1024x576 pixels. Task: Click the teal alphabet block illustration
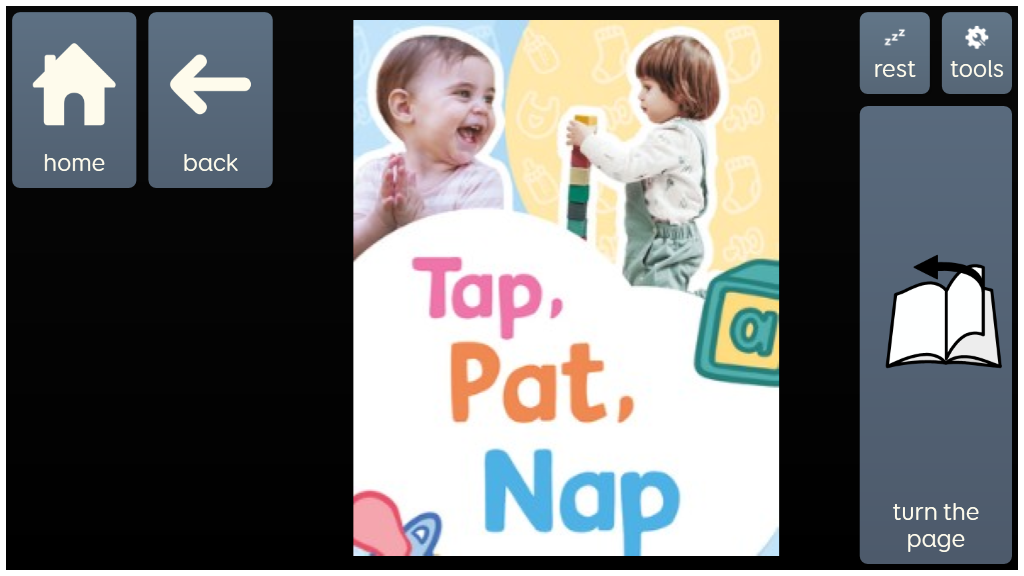click(738, 323)
